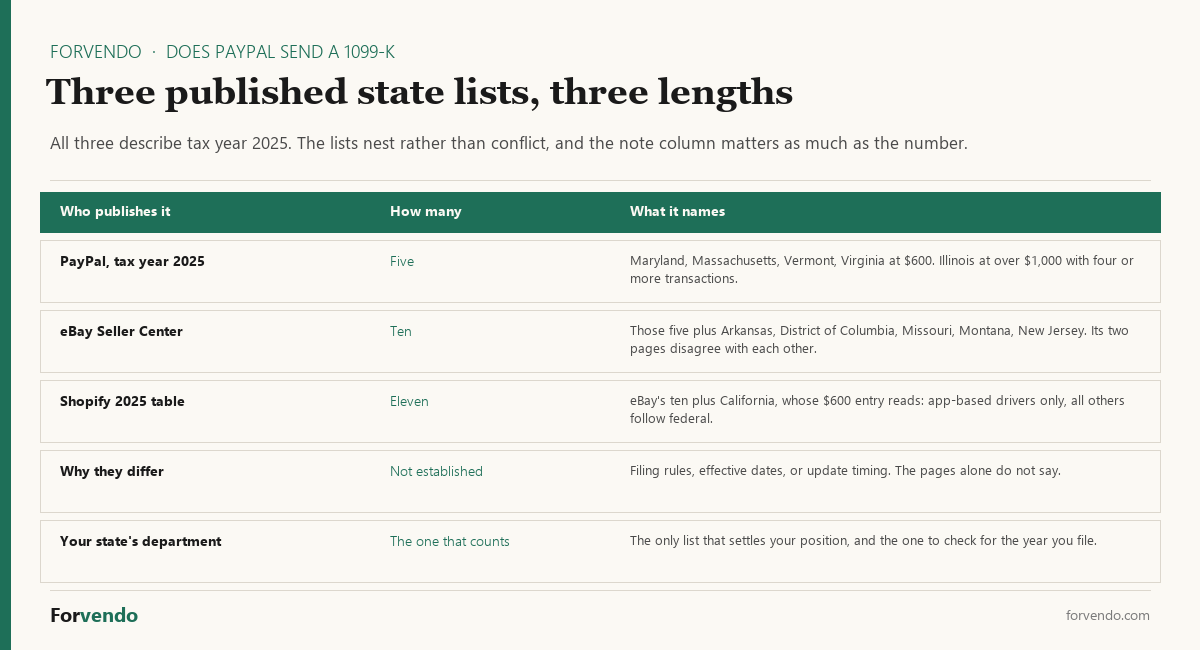Click the 'Not established' cell
Viewport: 1200px width, 650px height.
436,472
